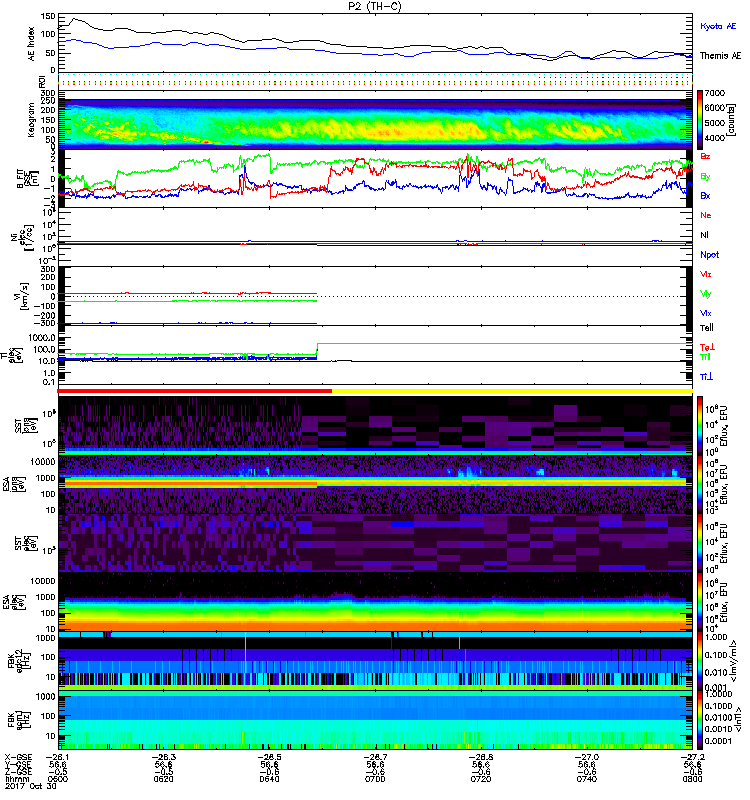Select the red Ne legend label
The width and height of the screenshot is (750, 800).
tap(706, 216)
